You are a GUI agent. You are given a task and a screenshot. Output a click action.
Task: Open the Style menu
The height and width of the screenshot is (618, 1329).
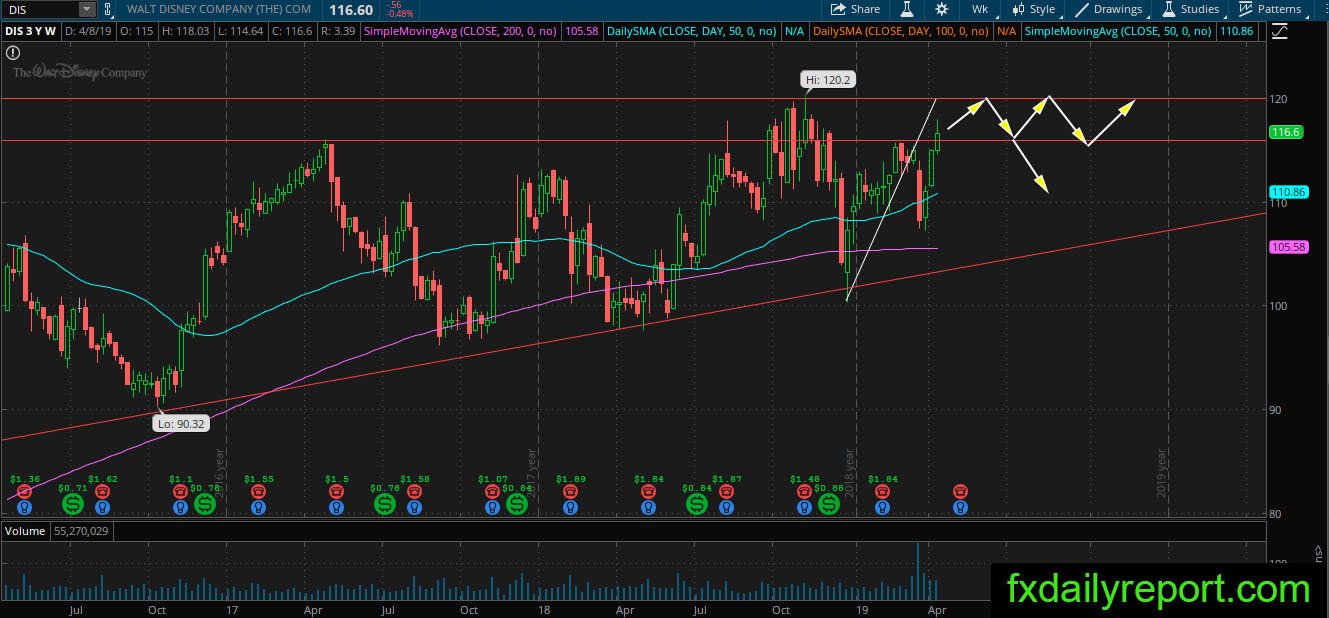tap(1034, 9)
